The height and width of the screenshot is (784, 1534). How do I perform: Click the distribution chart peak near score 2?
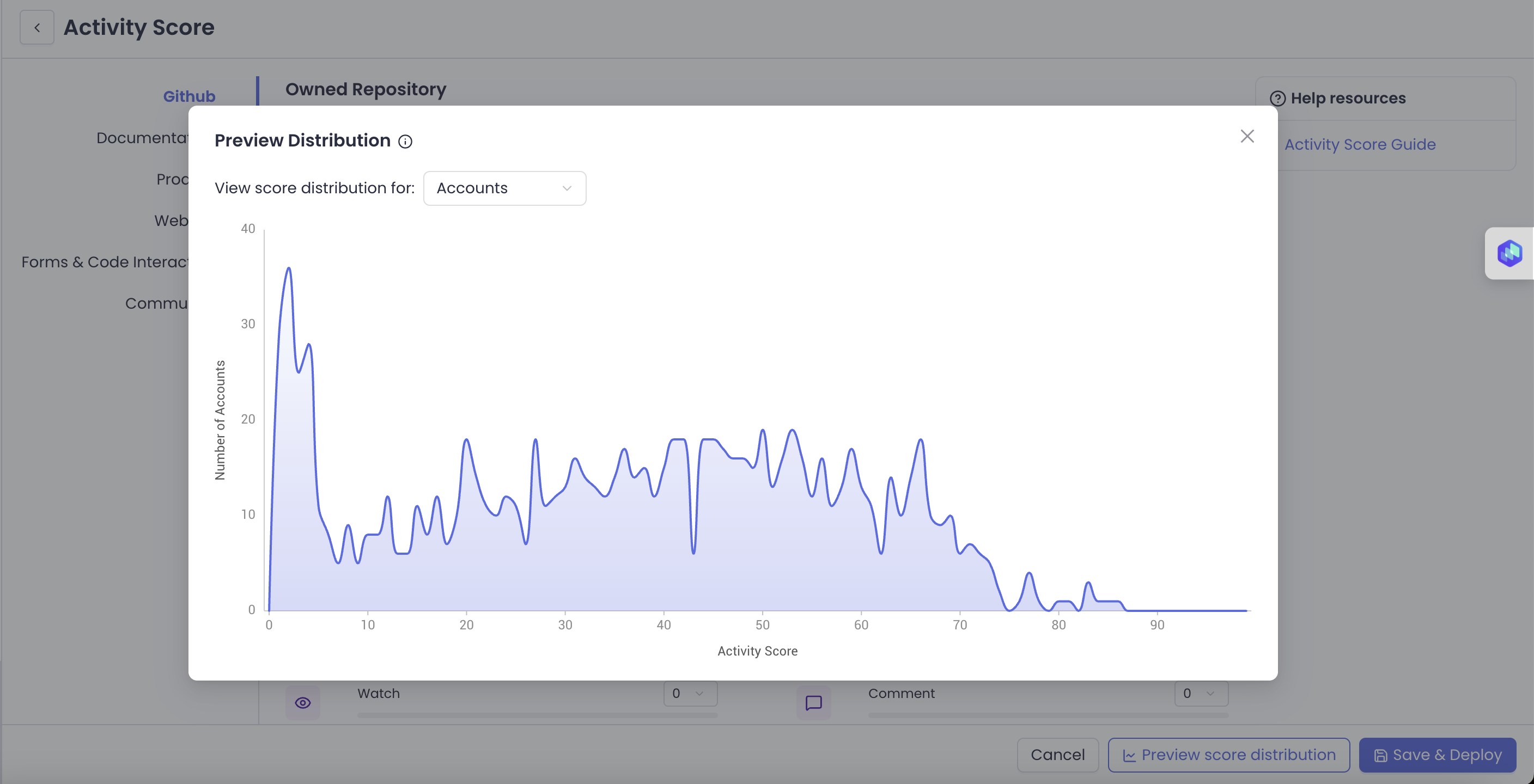point(289,269)
